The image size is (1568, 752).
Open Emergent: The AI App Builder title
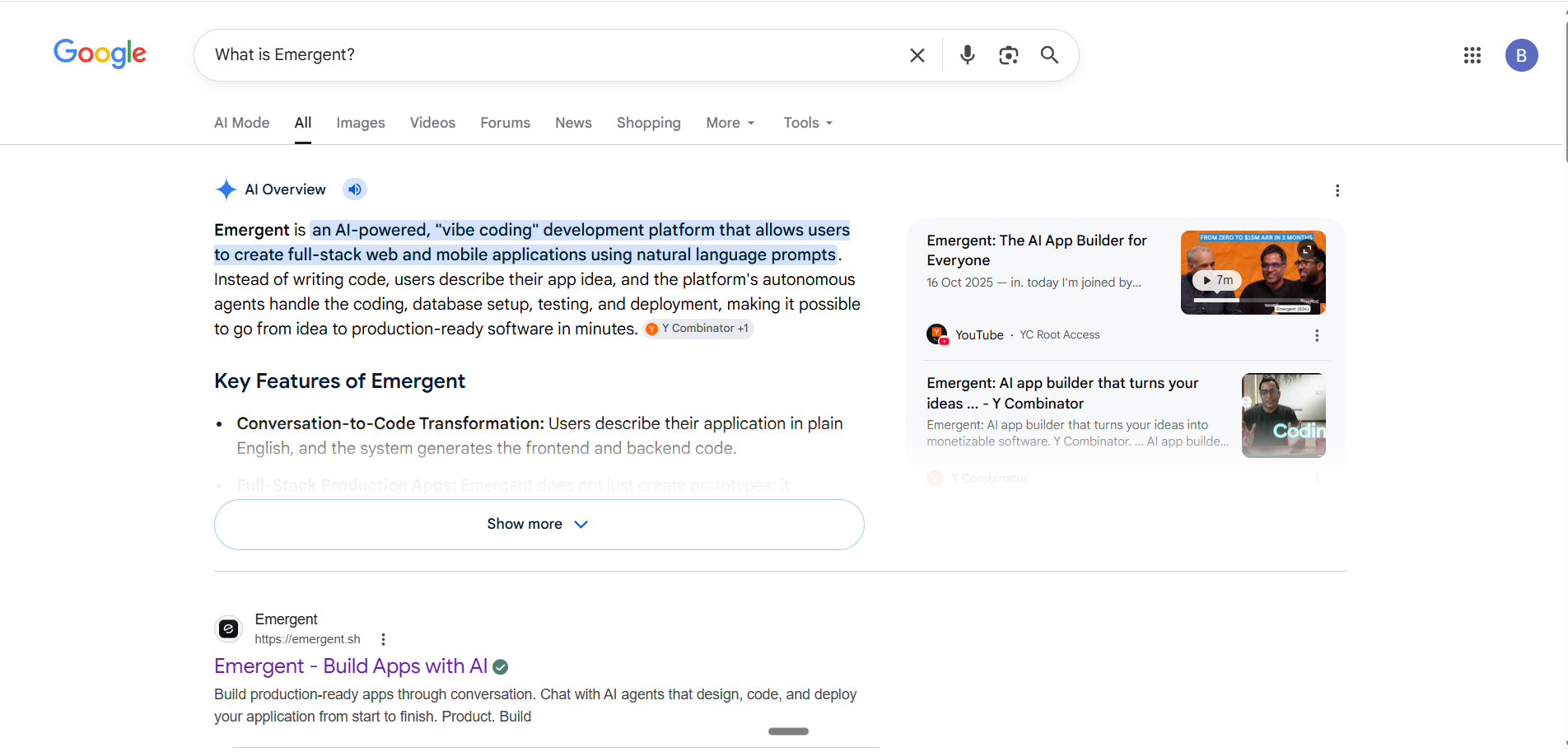pos(1036,250)
